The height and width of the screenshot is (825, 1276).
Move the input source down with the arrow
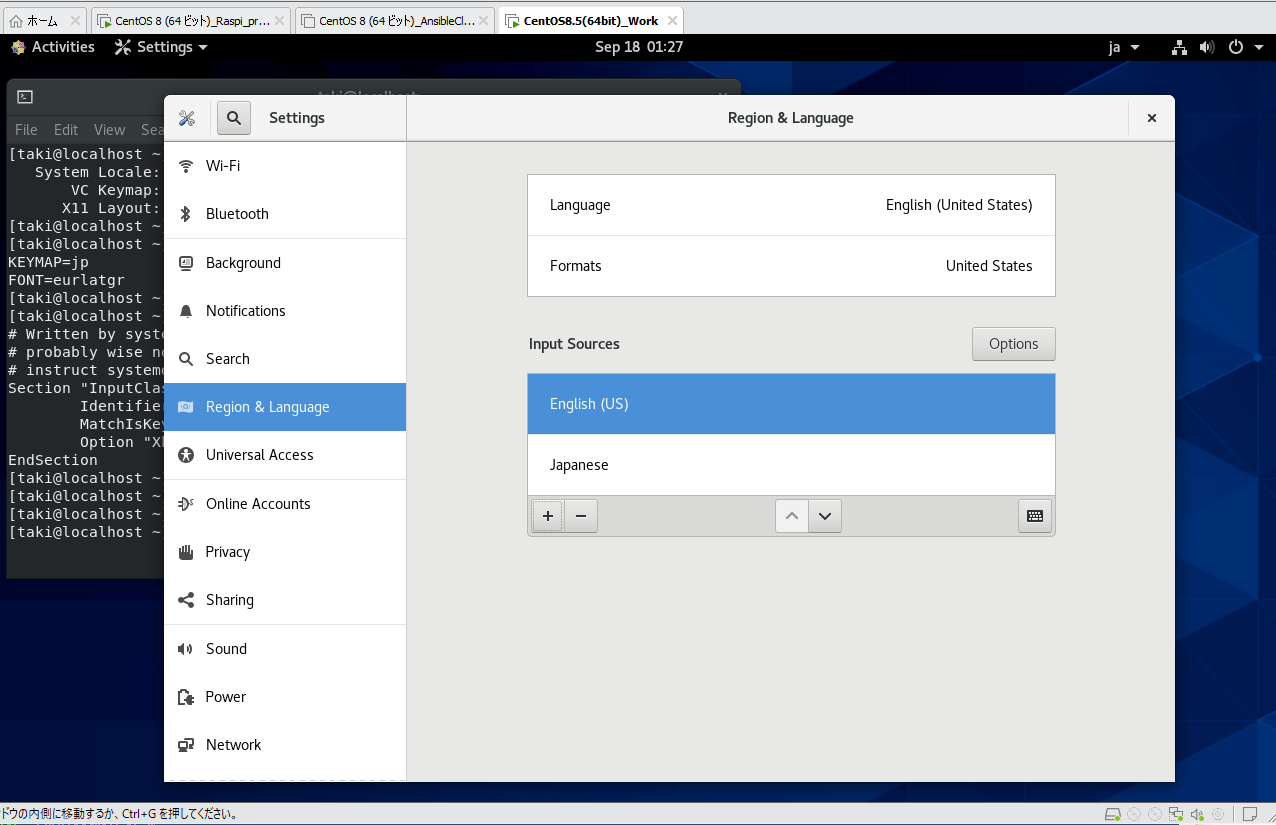point(825,516)
